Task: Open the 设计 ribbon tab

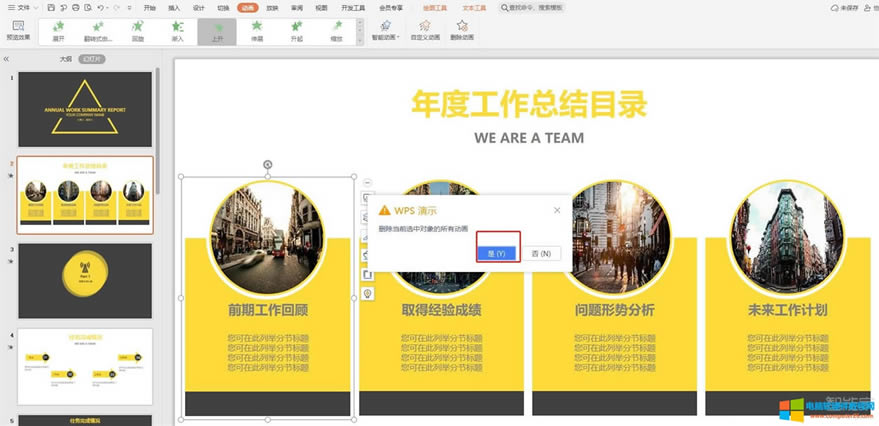Action: (x=199, y=7)
